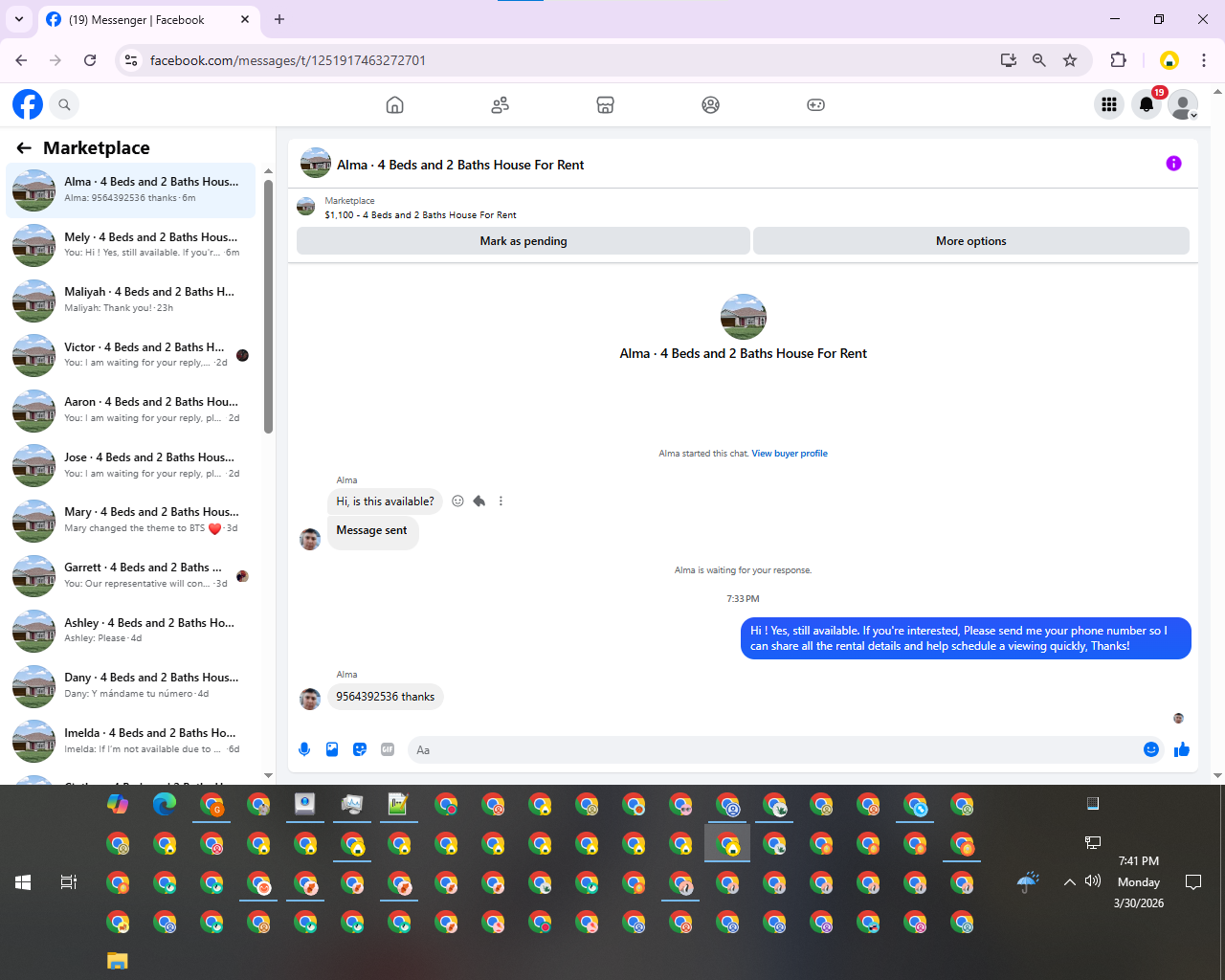Image resolution: width=1225 pixels, height=980 pixels.
Task: Open Marketplace storefront icon in top navigation
Action: pyautogui.click(x=605, y=104)
